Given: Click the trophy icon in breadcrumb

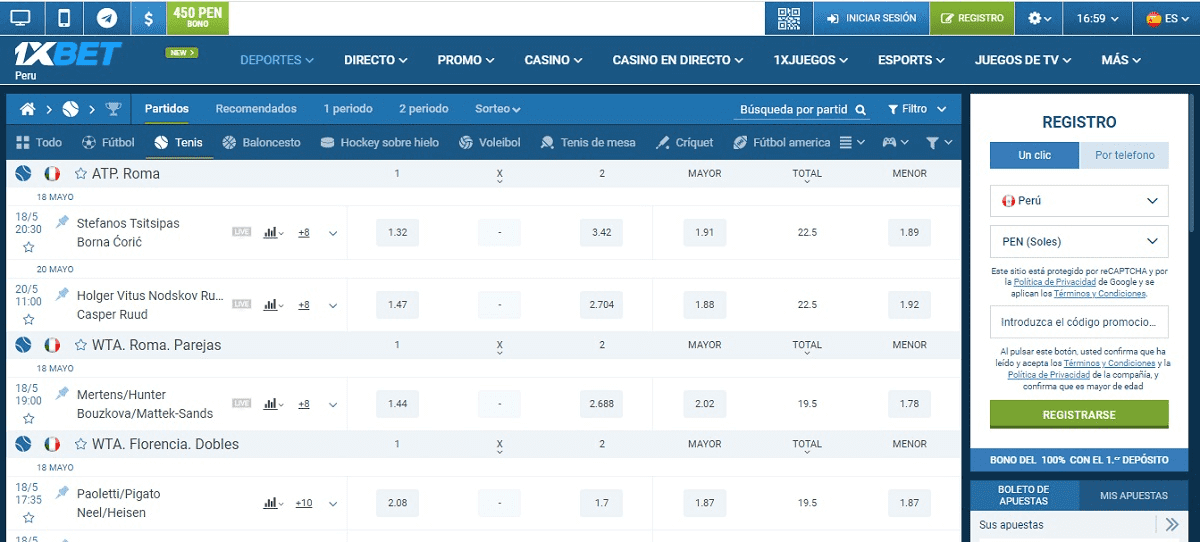Looking at the screenshot, I should 113,109.
